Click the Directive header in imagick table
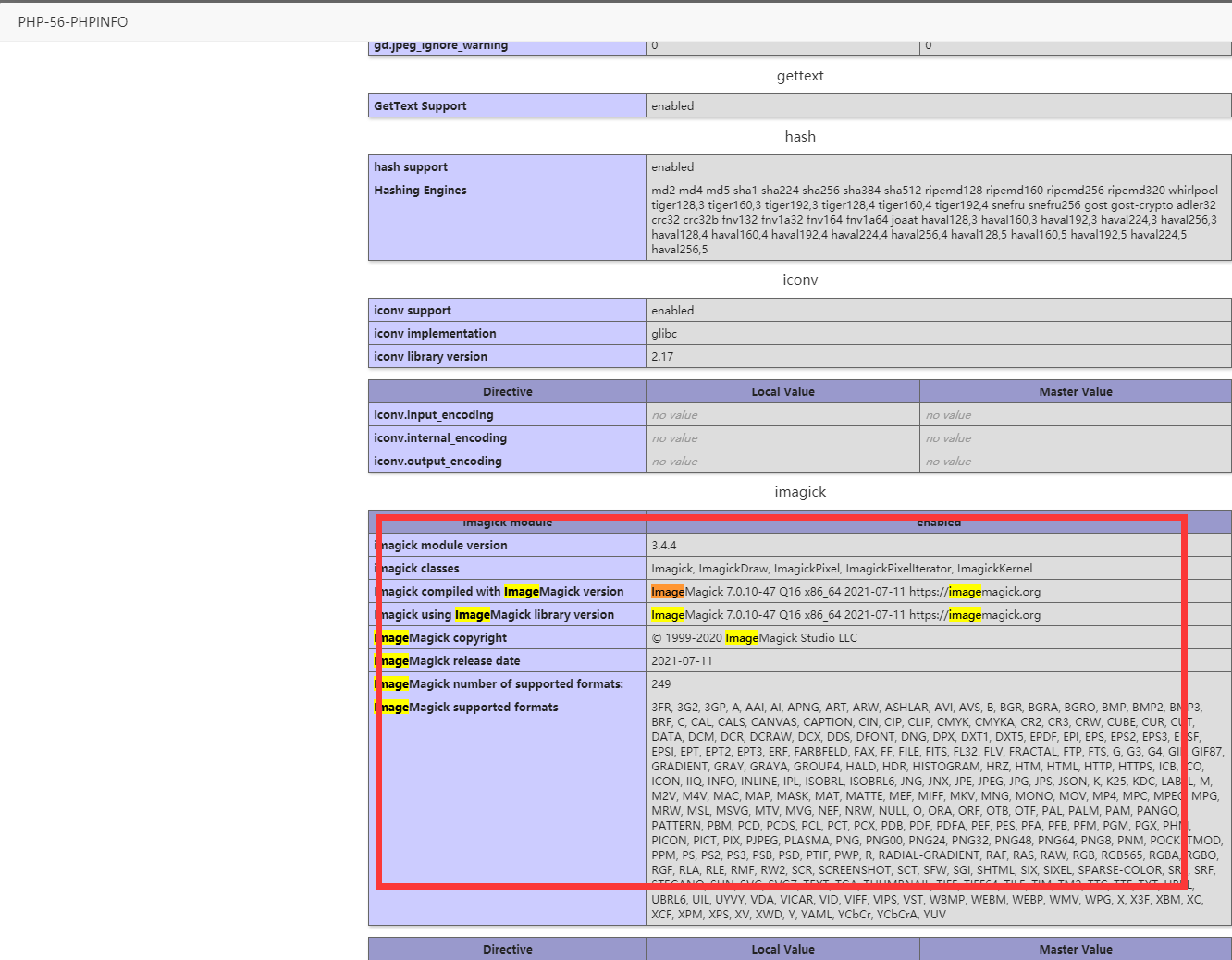This screenshot has width=1232, height=960. point(508,950)
